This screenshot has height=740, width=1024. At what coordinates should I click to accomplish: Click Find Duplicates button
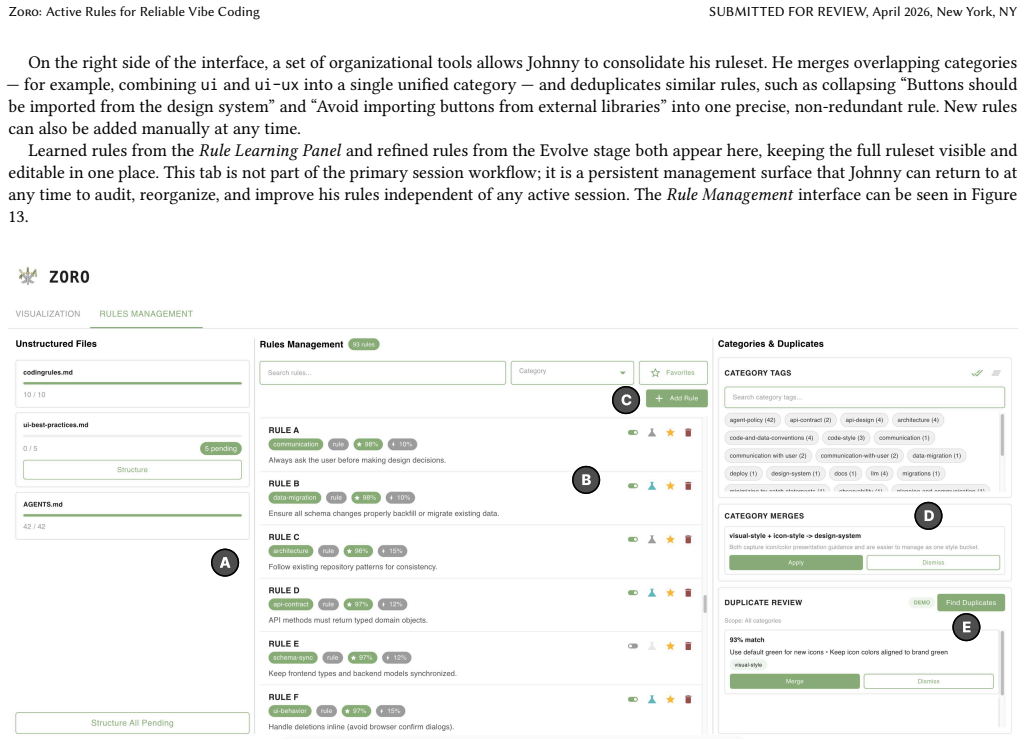(x=970, y=602)
